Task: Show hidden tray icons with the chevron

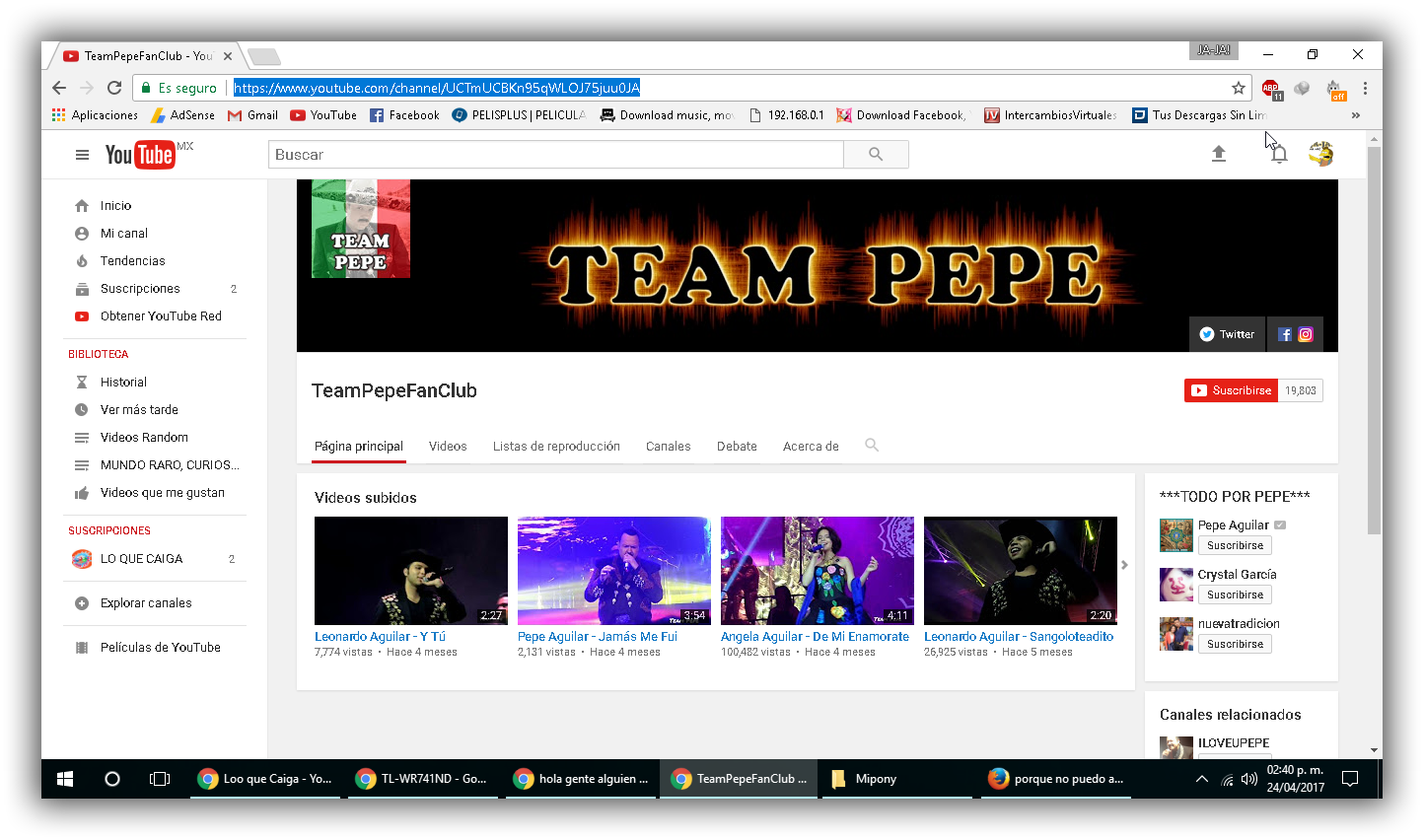Action: (x=1201, y=779)
